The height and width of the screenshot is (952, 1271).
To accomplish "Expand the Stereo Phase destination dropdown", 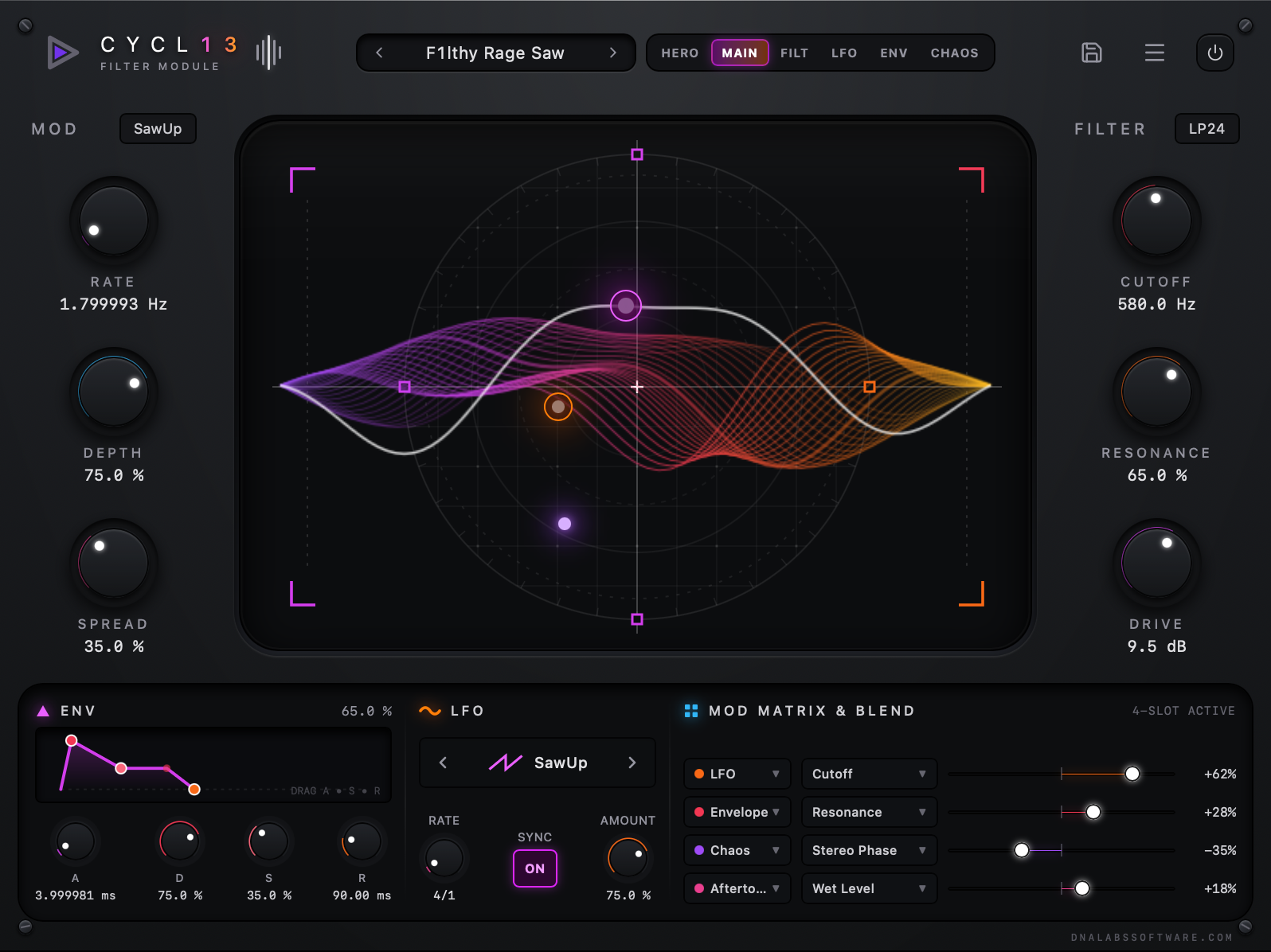I will [870, 850].
